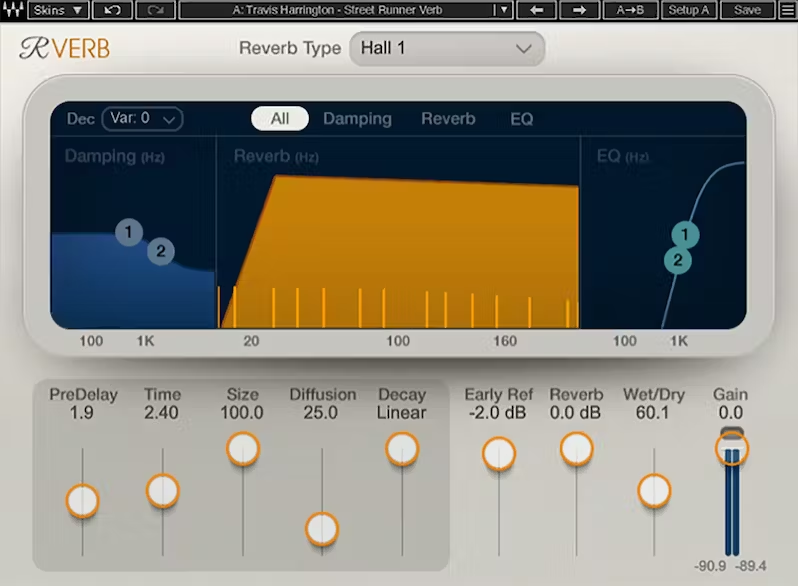The image size is (798, 586).
Task: Select the All view tab
Action: pos(280,119)
